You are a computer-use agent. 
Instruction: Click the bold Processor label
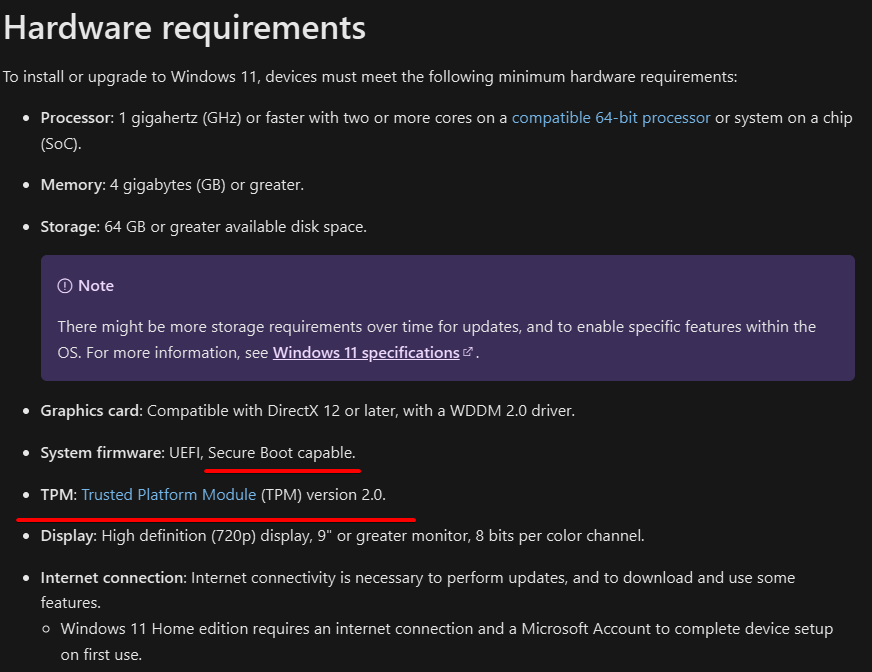(x=77, y=118)
